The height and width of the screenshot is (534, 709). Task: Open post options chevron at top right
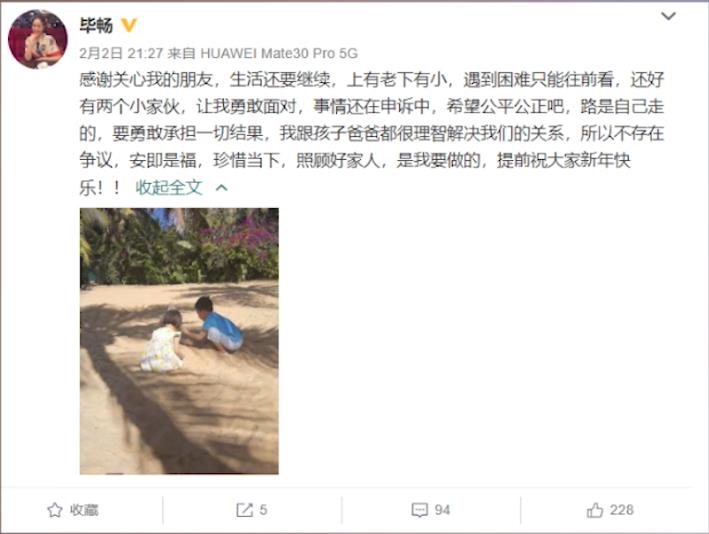coord(668,16)
